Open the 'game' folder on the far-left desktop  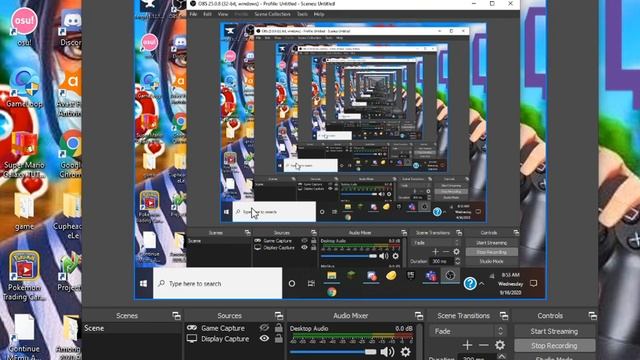[x=24, y=211]
